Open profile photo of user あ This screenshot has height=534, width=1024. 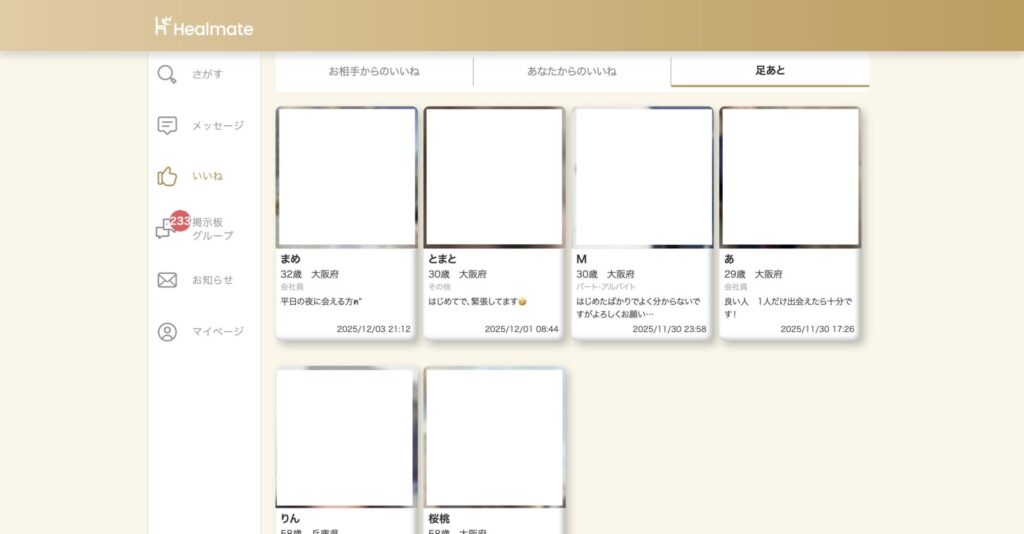(790, 177)
